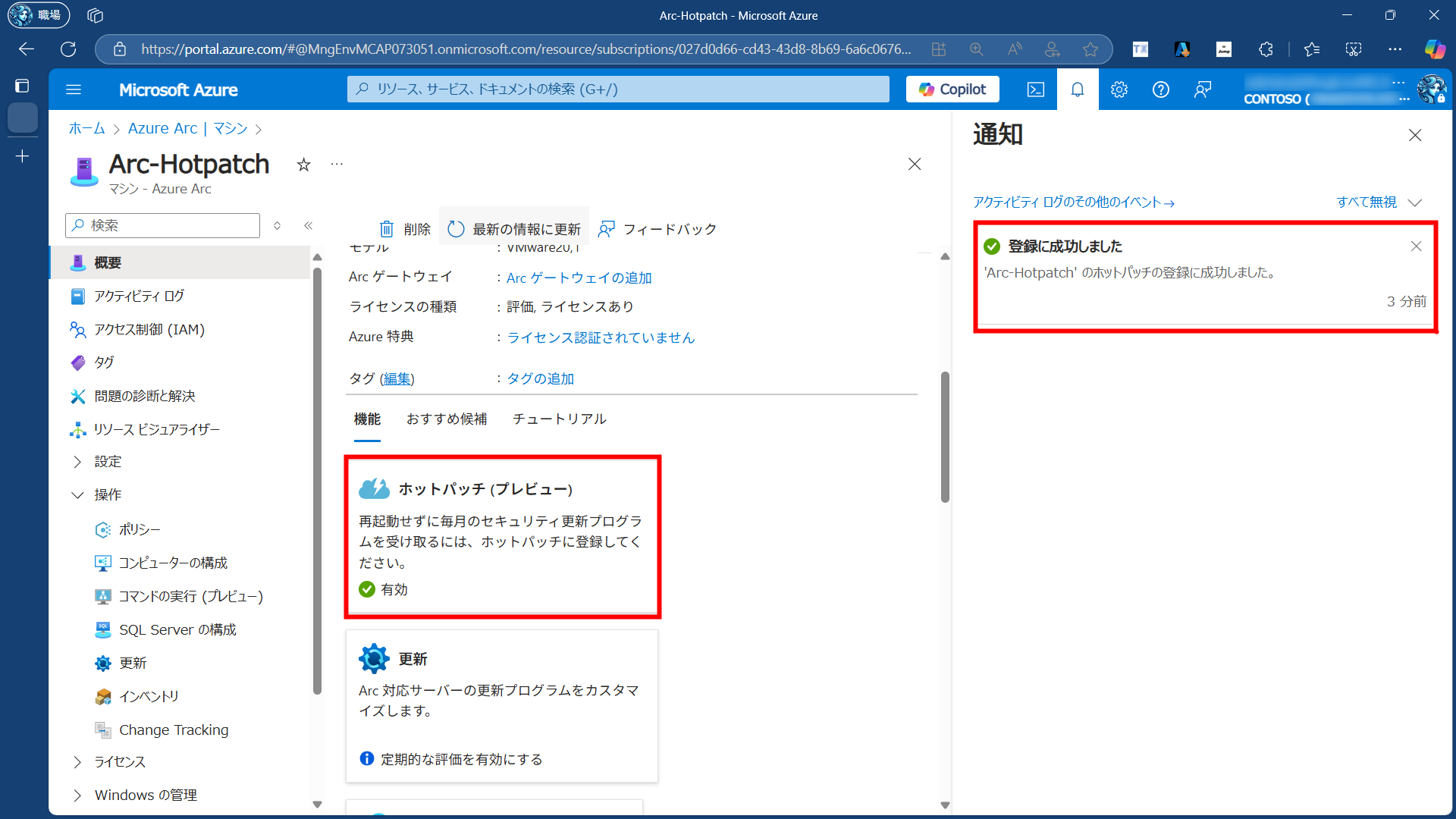Open the hamburger portal menu
Image resolution: width=1456 pixels, height=819 pixels.
[x=74, y=89]
